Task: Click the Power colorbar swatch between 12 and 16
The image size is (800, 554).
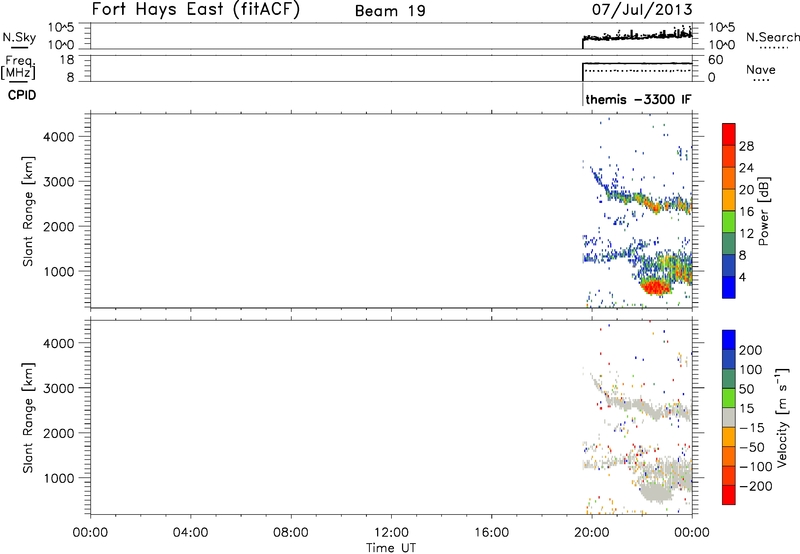Action: tap(729, 222)
